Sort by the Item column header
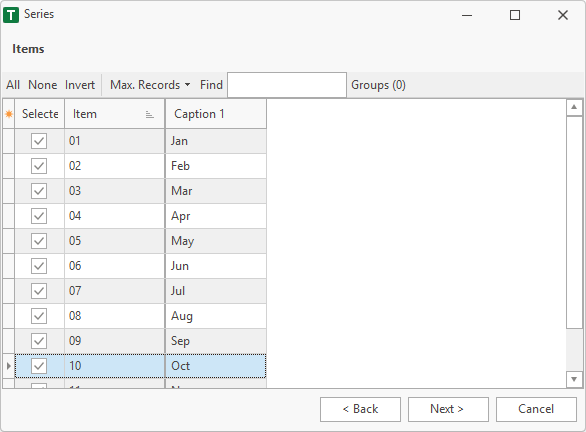The height and width of the screenshot is (432, 586). click(115, 114)
